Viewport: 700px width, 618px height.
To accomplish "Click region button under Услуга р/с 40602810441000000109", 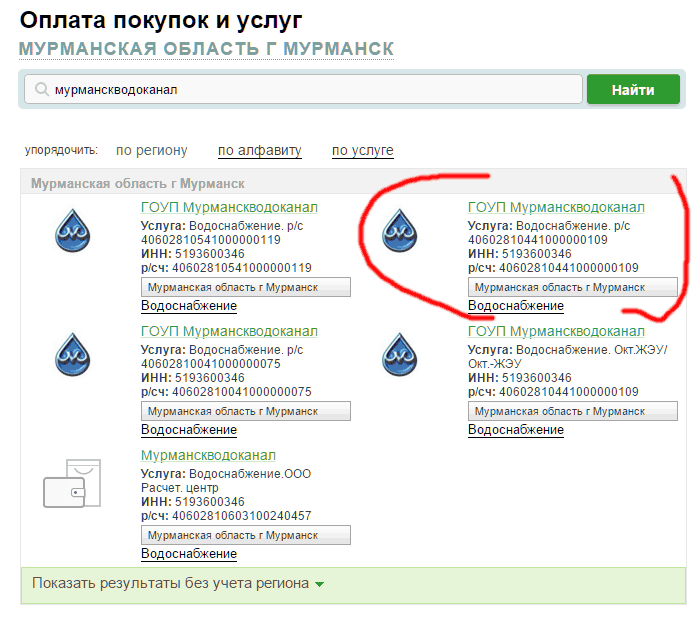I will (x=573, y=287).
